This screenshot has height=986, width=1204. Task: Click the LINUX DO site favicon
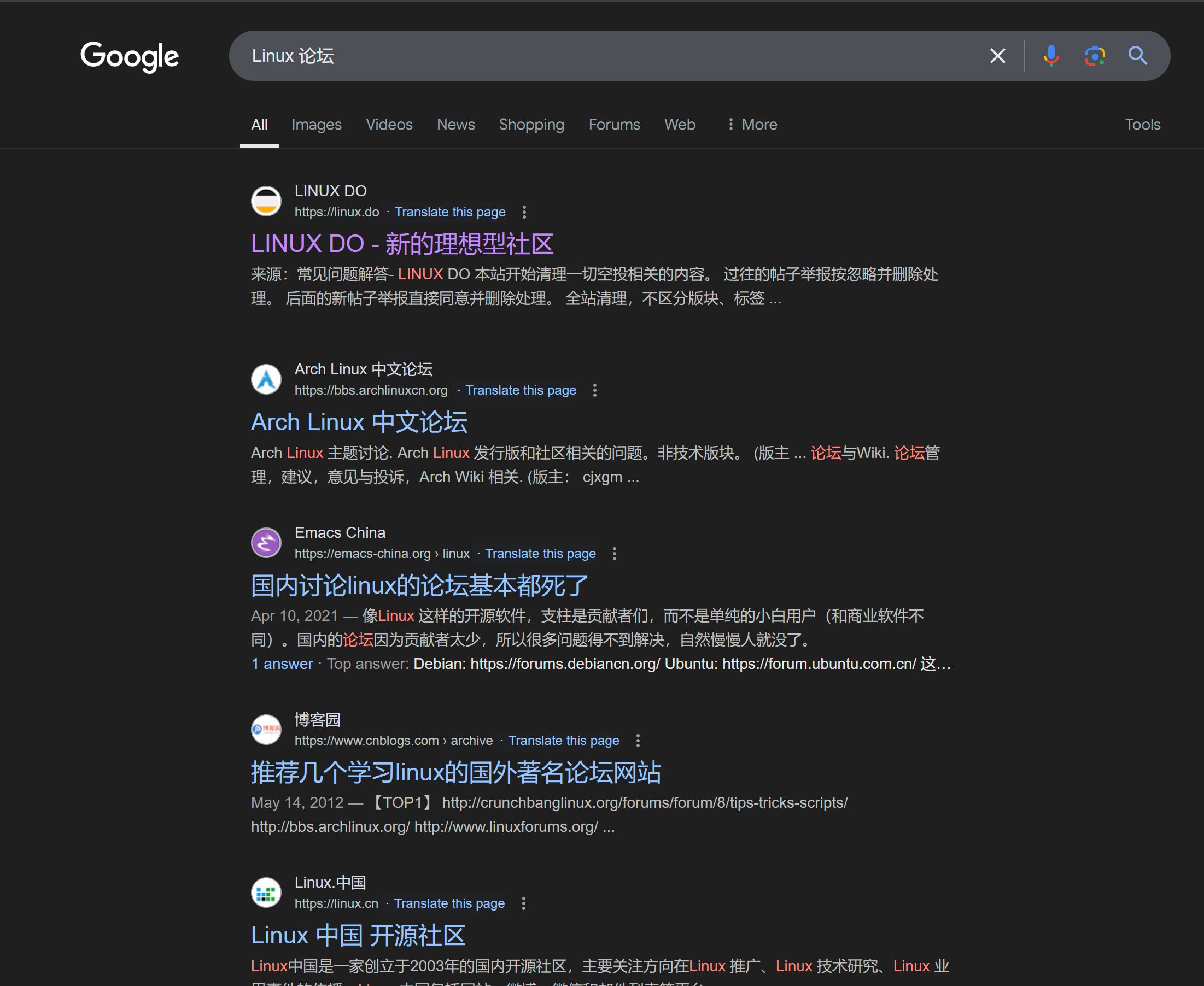click(x=266, y=201)
